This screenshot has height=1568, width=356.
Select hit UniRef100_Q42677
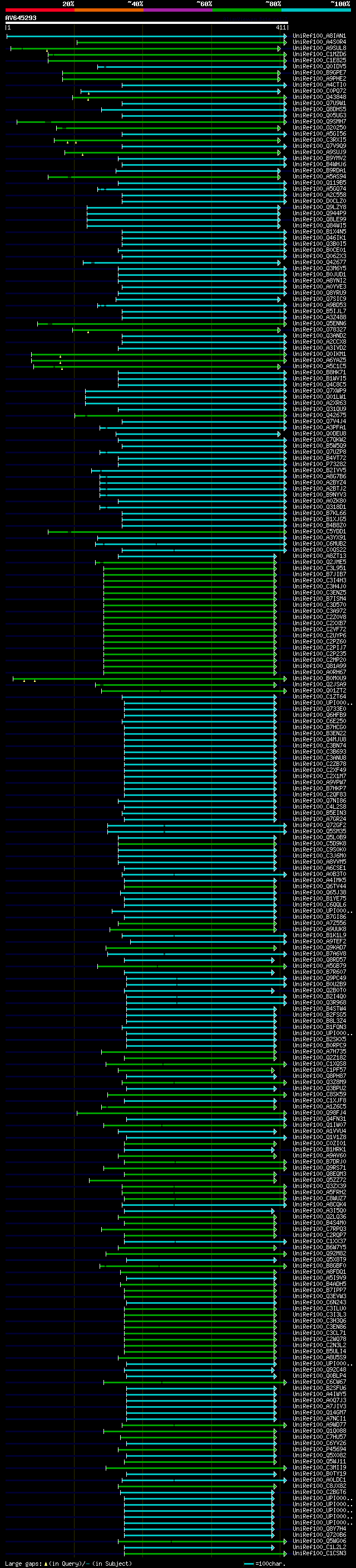pos(319,263)
